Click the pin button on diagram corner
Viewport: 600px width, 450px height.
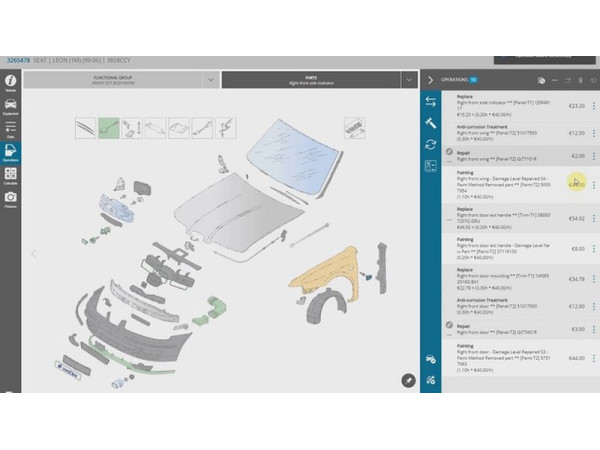coord(407,380)
